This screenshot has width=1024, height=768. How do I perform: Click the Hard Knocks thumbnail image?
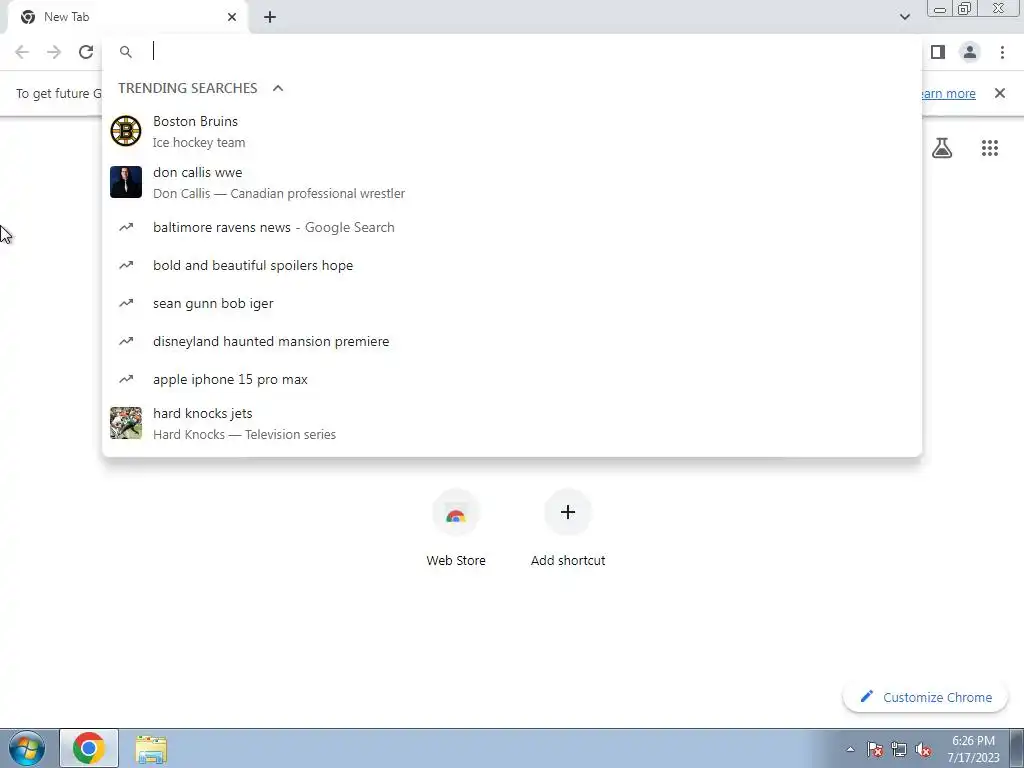click(x=126, y=423)
